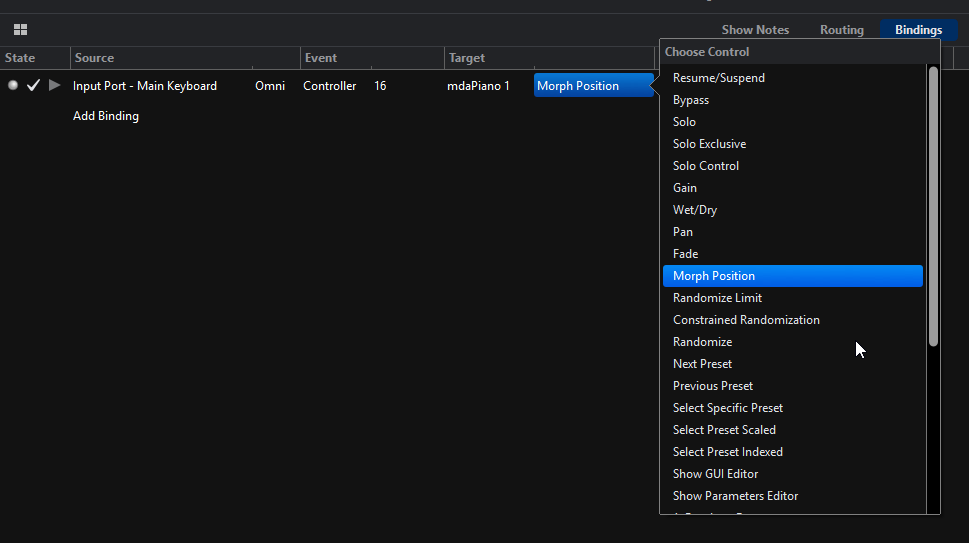Select highlighted Morph Position list item
Screen dimensions: 969x543
(793, 276)
